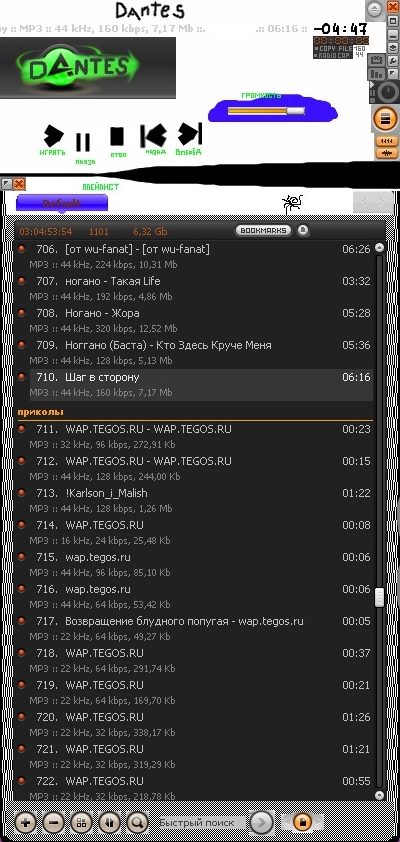Click the remove files minus icon

(53, 822)
